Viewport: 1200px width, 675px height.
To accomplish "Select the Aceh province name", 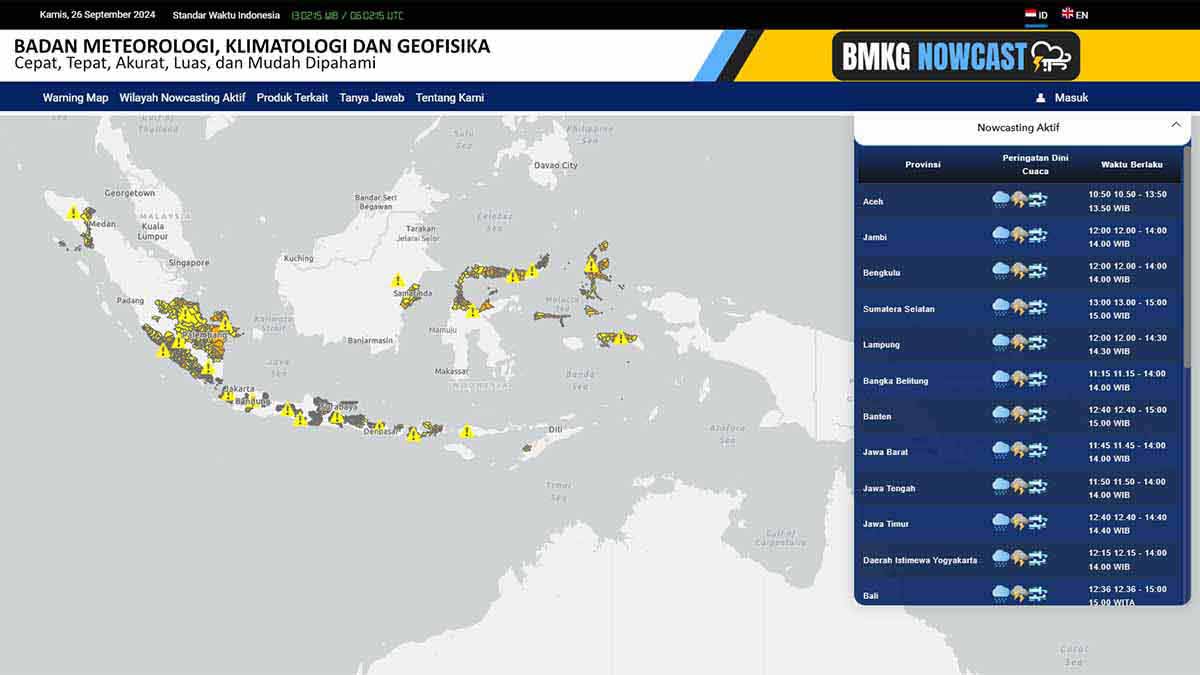I will pos(873,202).
